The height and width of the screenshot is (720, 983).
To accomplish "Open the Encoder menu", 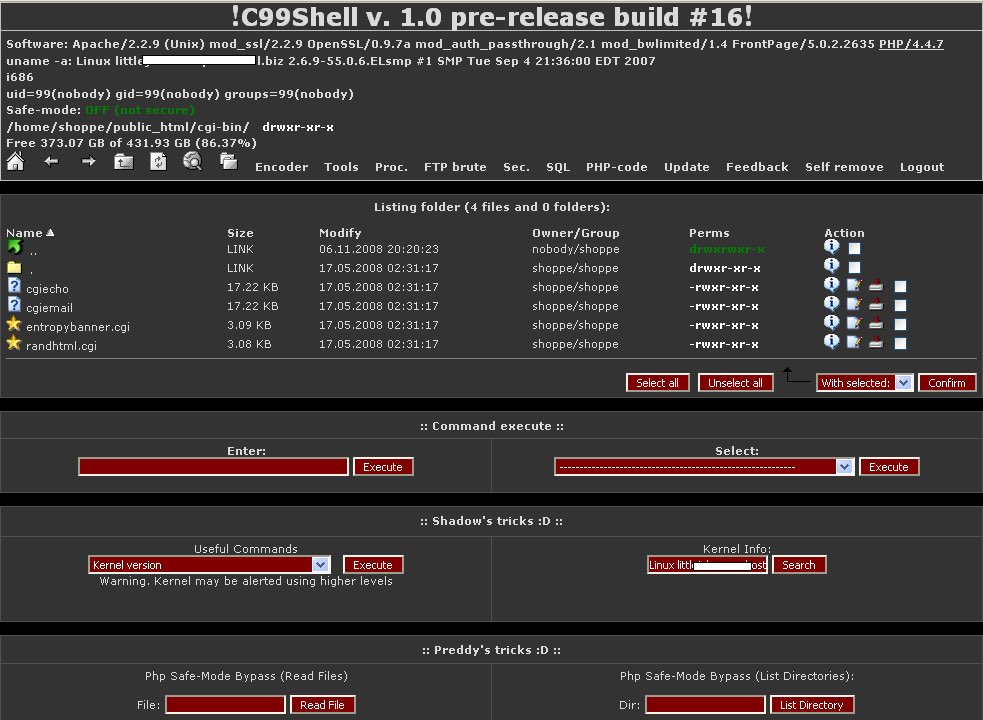I will tap(281, 167).
